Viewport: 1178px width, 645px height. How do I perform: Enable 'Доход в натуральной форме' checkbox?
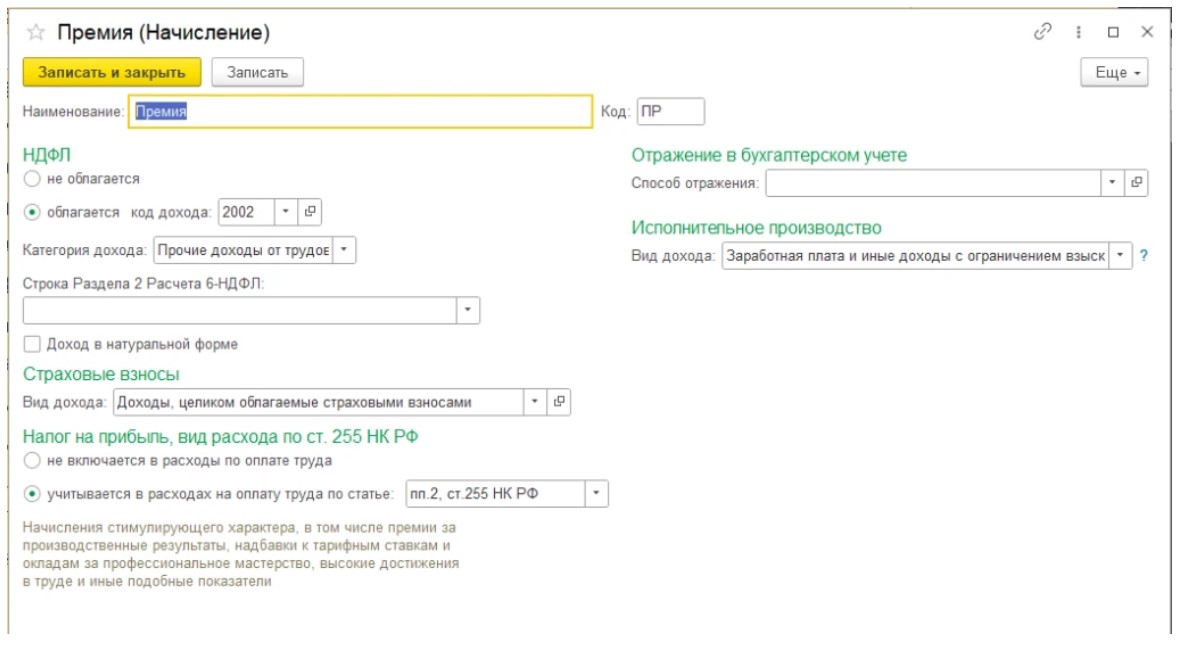click(x=32, y=344)
